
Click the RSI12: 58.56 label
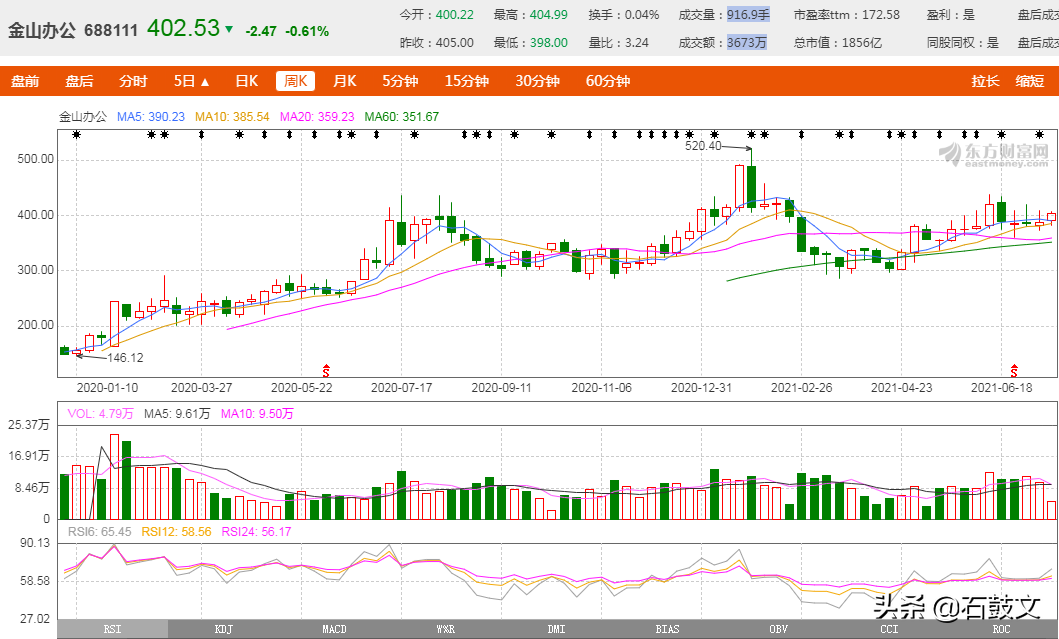point(176,532)
